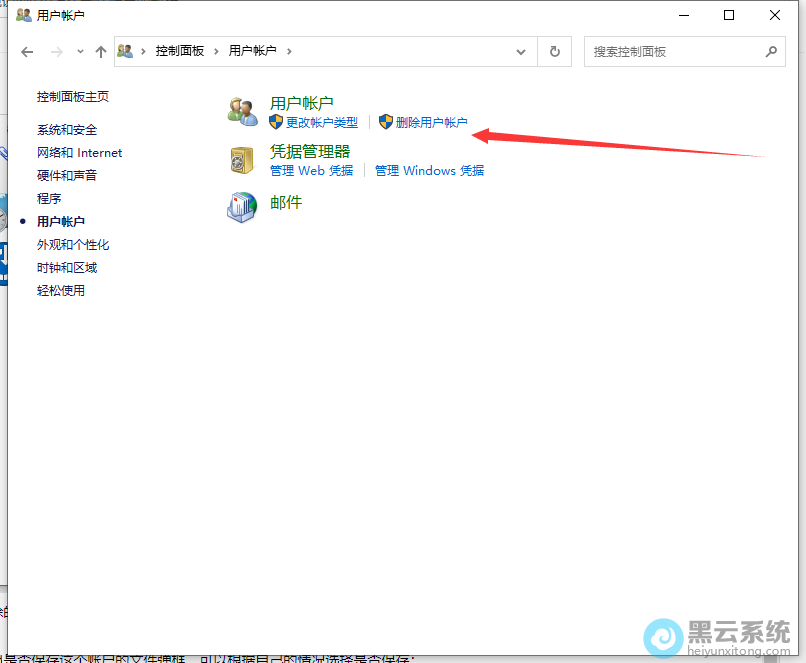Open 管理 Windows 凭据 link
Viewport: 806px width, 663px height.
click(x=429, y=171)
